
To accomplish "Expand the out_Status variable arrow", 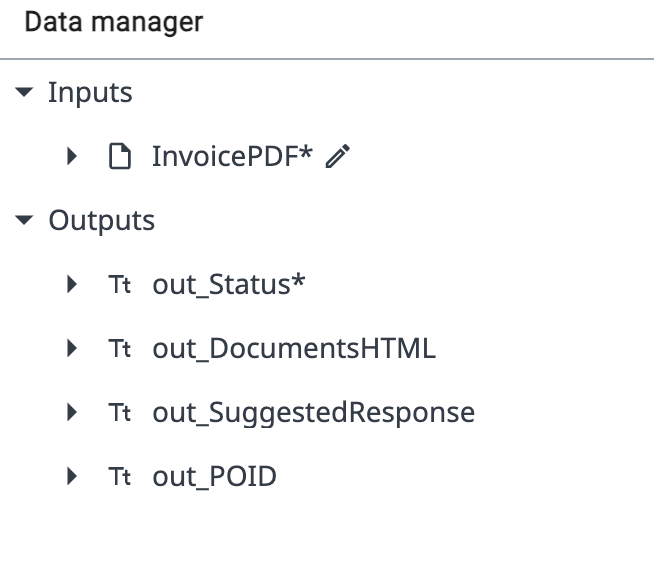I will 72,284.
